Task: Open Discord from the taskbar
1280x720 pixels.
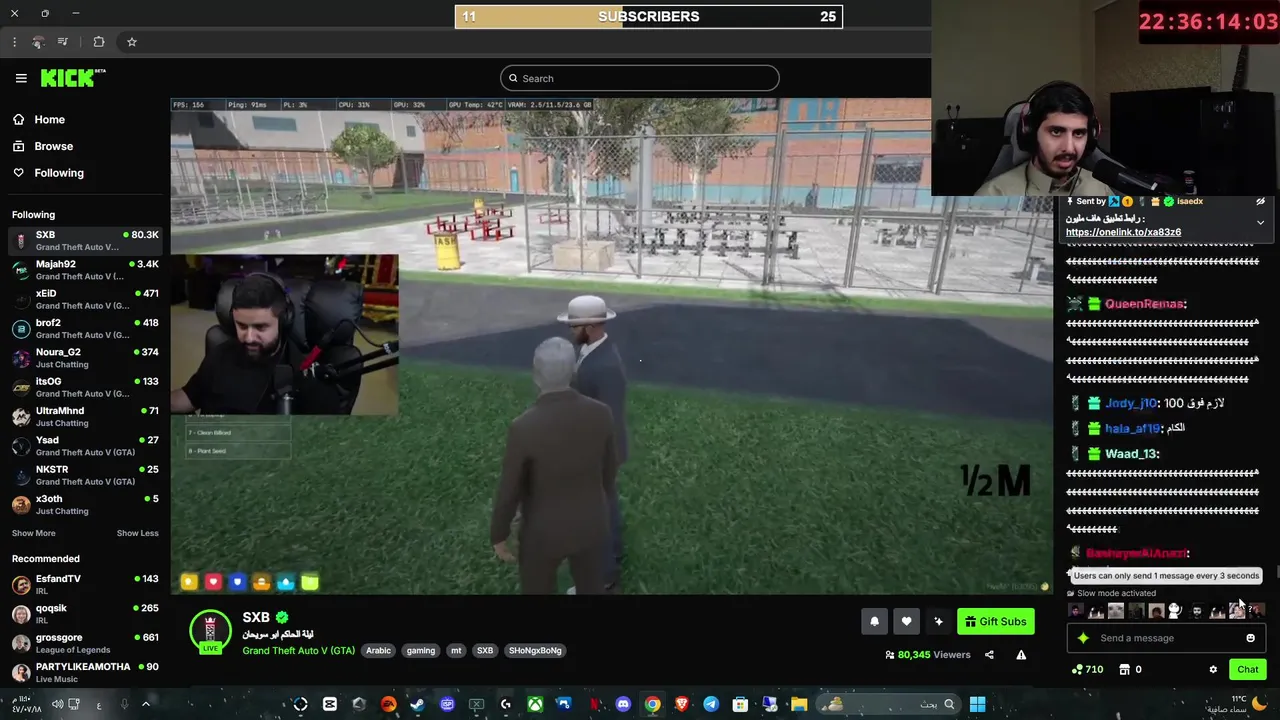Action: pos(623,704)
